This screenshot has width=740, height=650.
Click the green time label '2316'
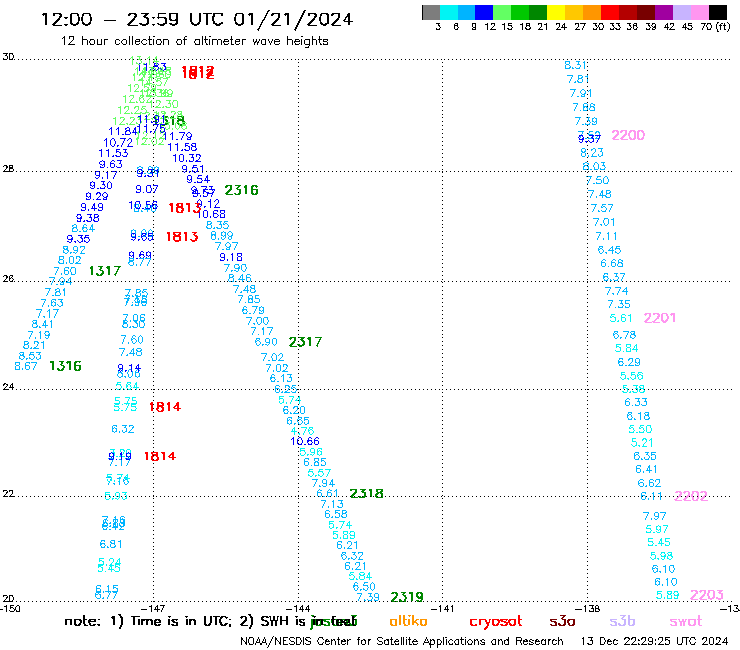coord(242,190)
